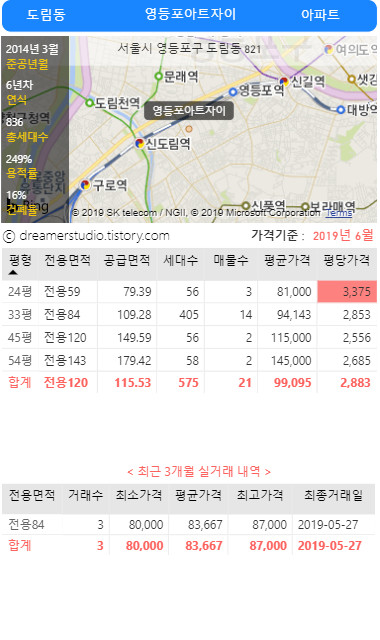Sort by 거래수 column header
This screenshot has height=640, width=380.
[85, 495]
